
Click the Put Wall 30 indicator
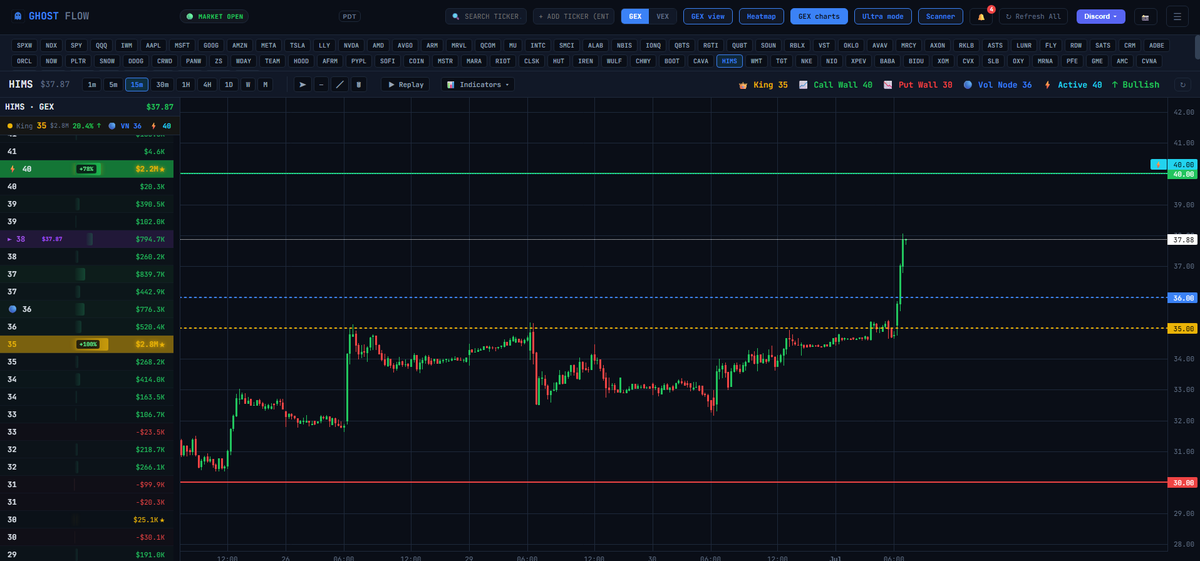click(x=917, y=85)
